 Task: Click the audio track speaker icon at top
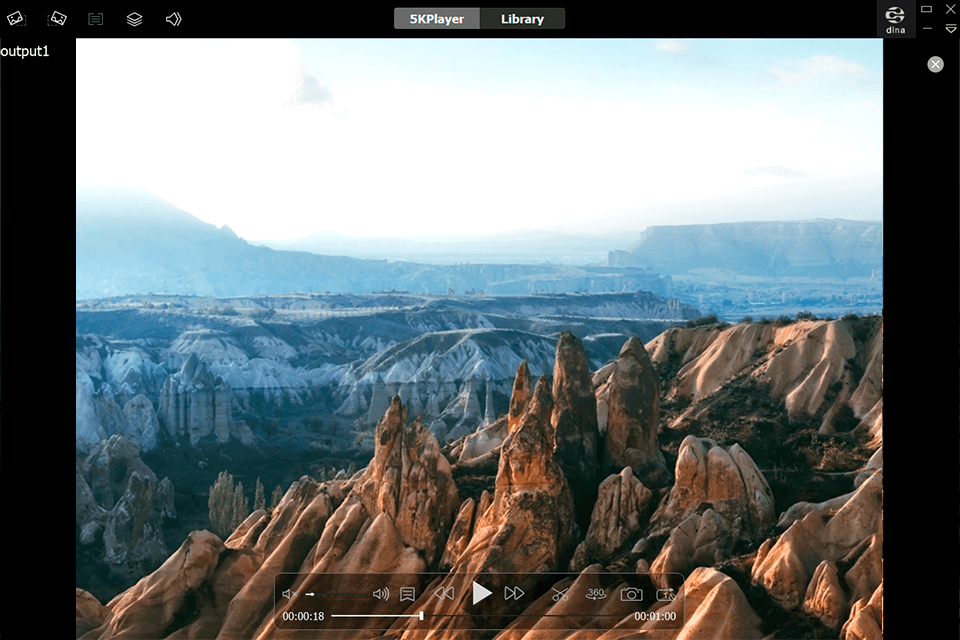[x=173, y=19]
